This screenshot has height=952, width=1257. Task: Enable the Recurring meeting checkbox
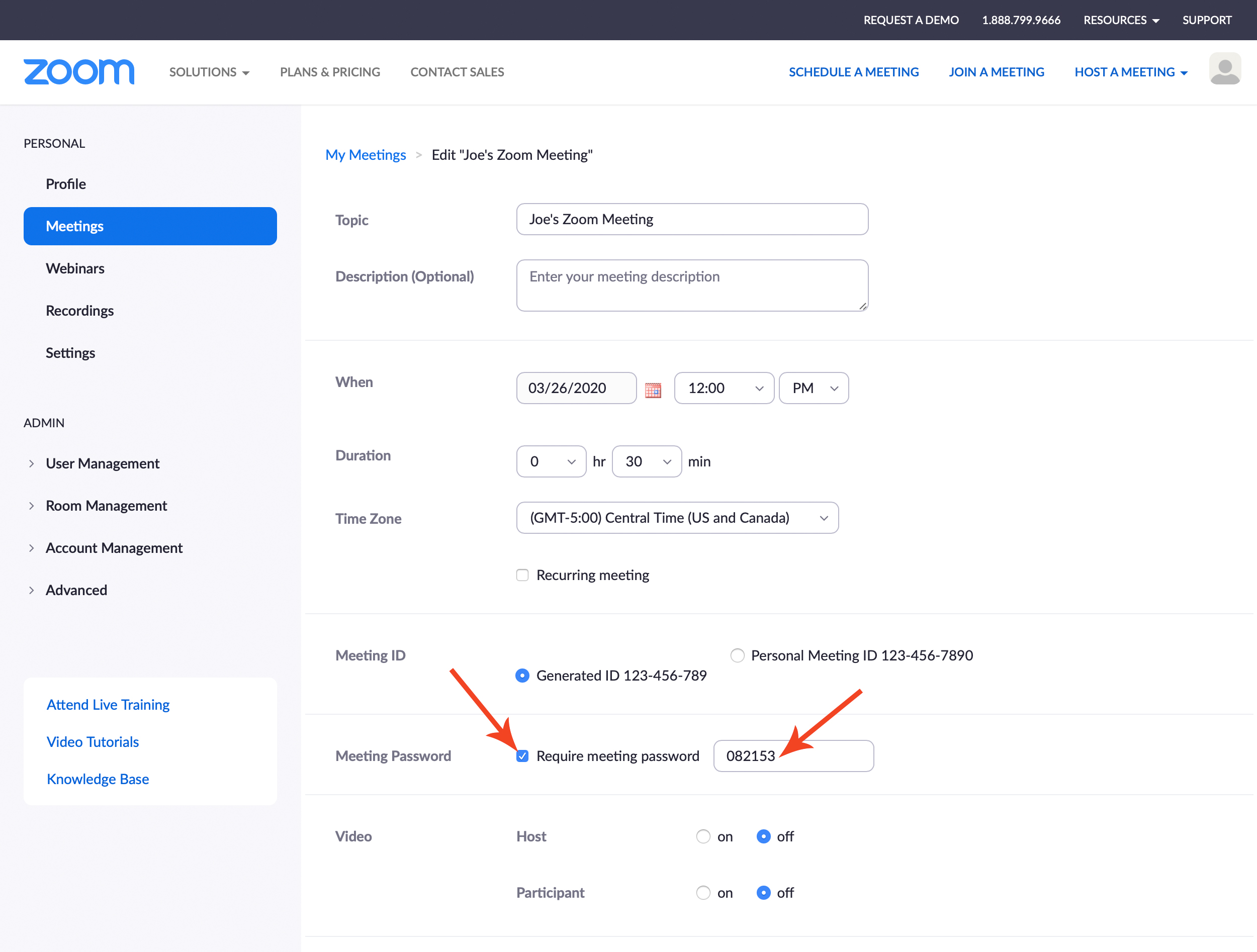click(x=522, y=575)
